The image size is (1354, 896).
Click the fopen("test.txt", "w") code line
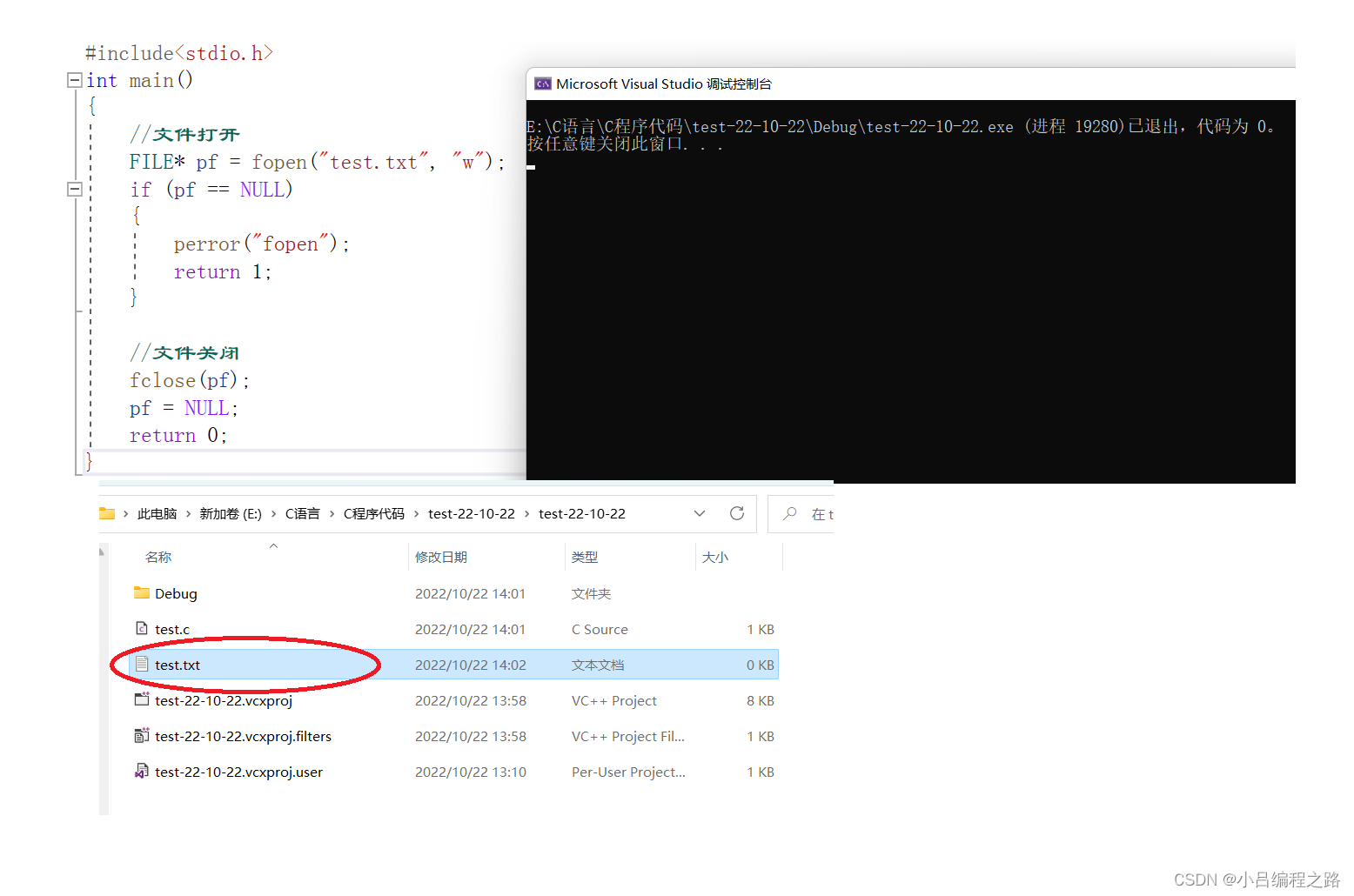[x=317, y=162]
